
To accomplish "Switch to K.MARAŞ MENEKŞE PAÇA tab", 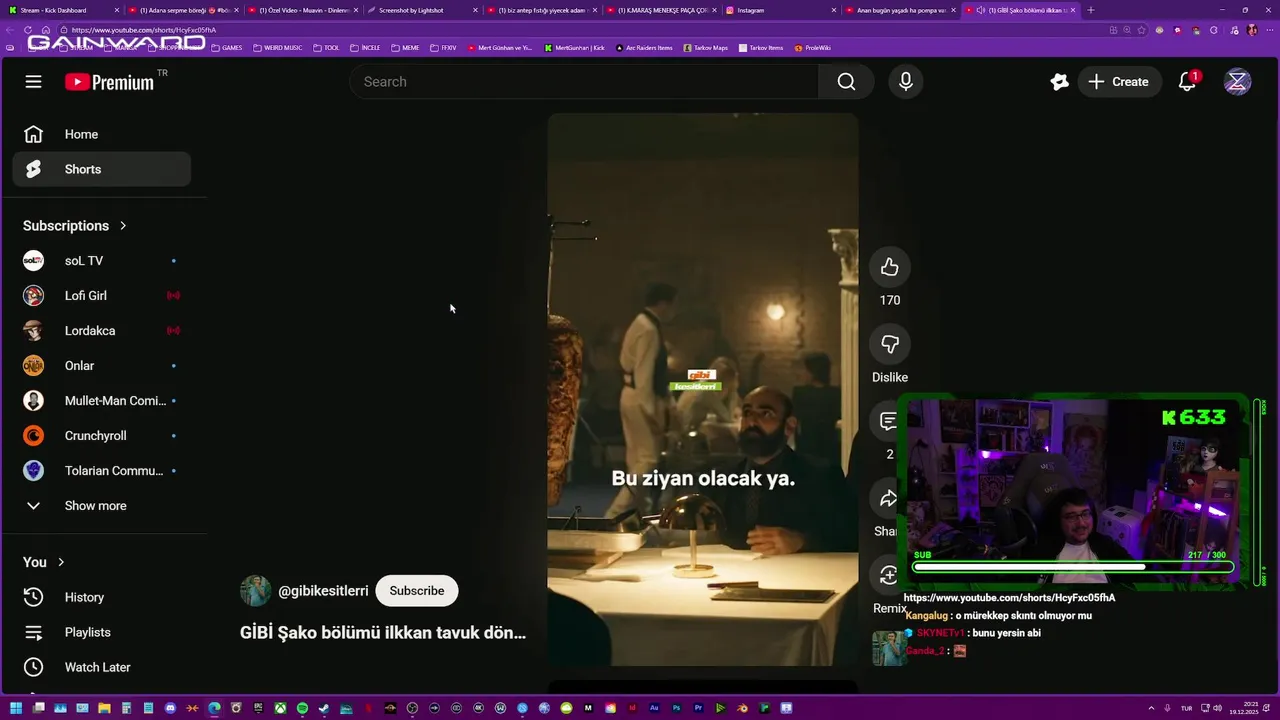I will click(x=660, y=10).
